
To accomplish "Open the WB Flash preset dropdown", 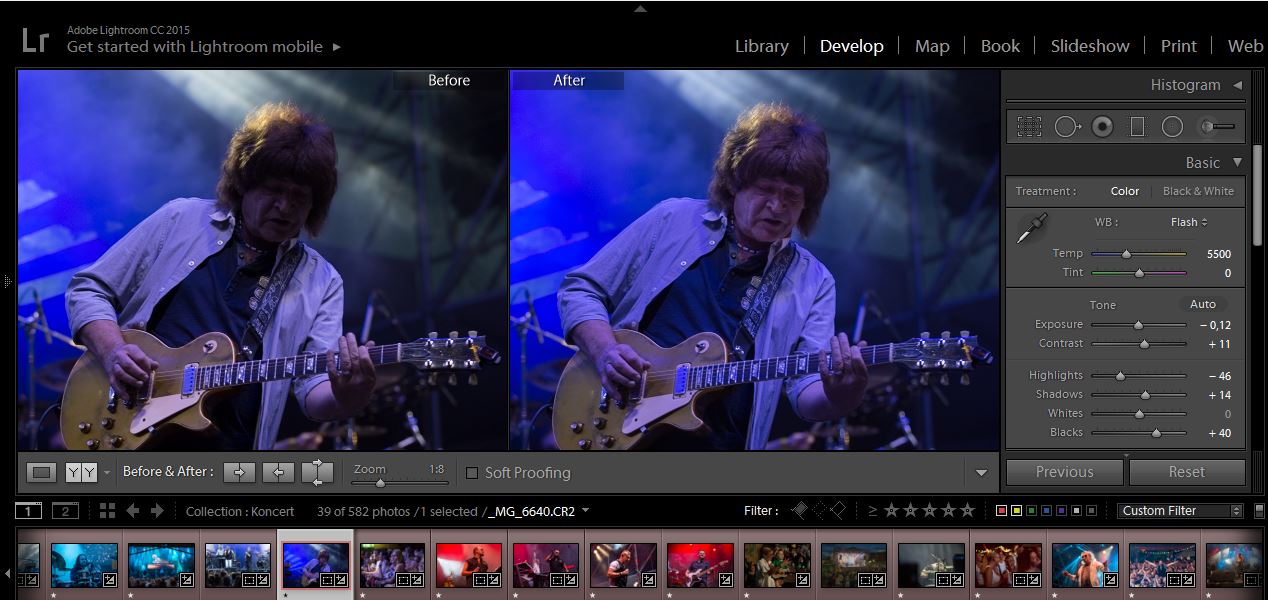I will (x=1188, y=222).
